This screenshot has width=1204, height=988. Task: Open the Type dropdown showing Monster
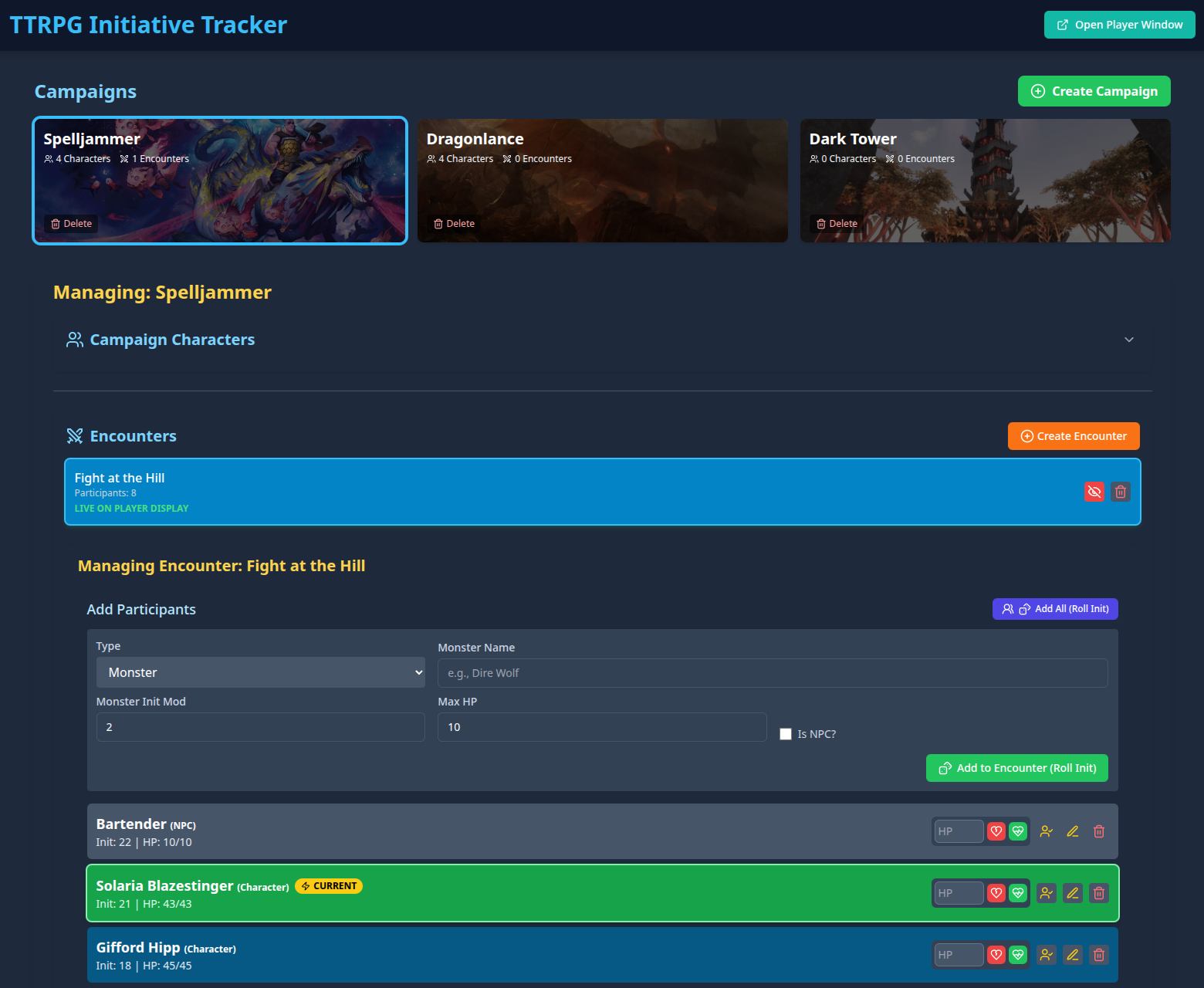260,672
